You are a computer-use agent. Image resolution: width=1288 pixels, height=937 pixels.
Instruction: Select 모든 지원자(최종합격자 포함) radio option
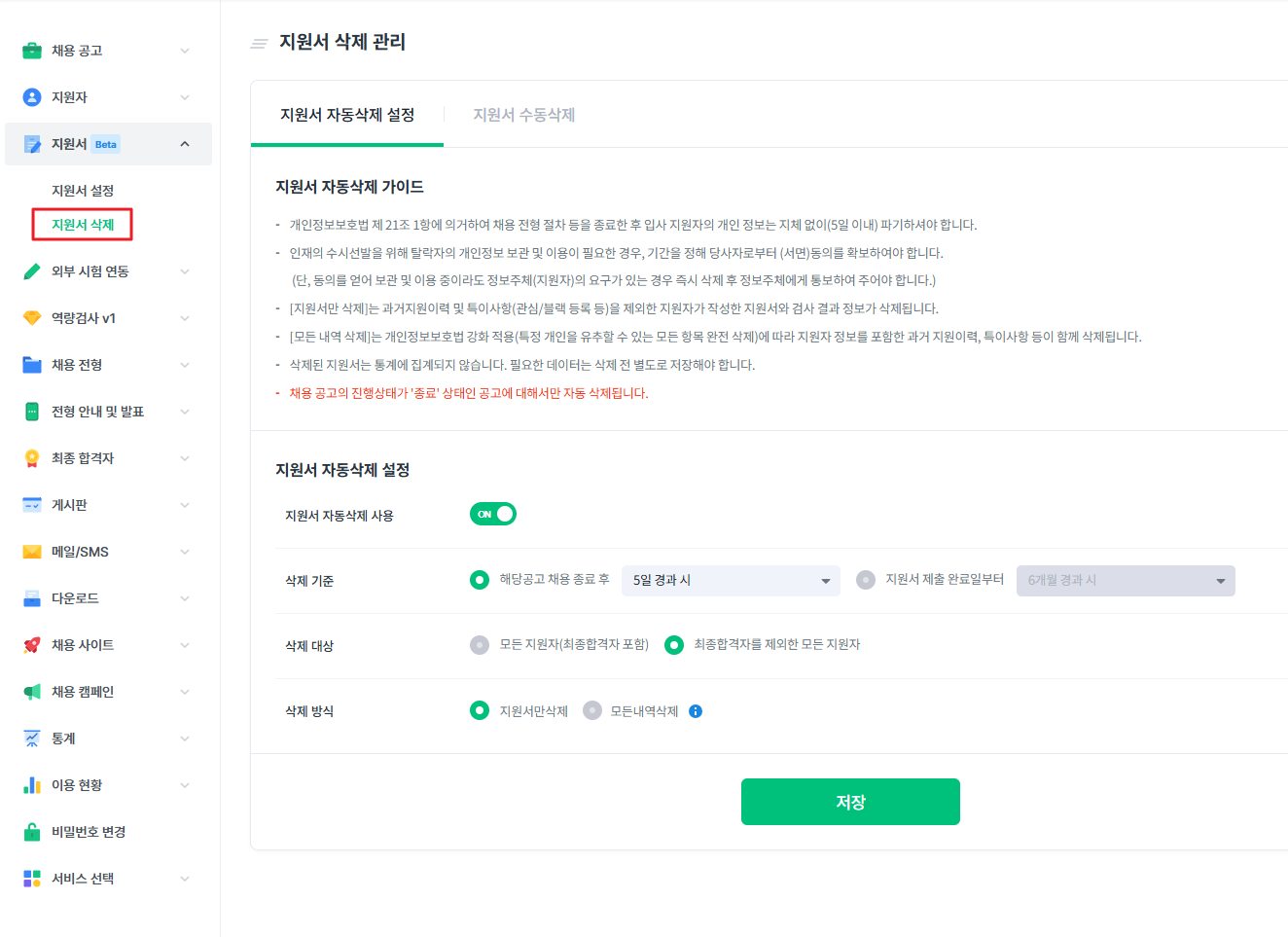click(480, 645)
